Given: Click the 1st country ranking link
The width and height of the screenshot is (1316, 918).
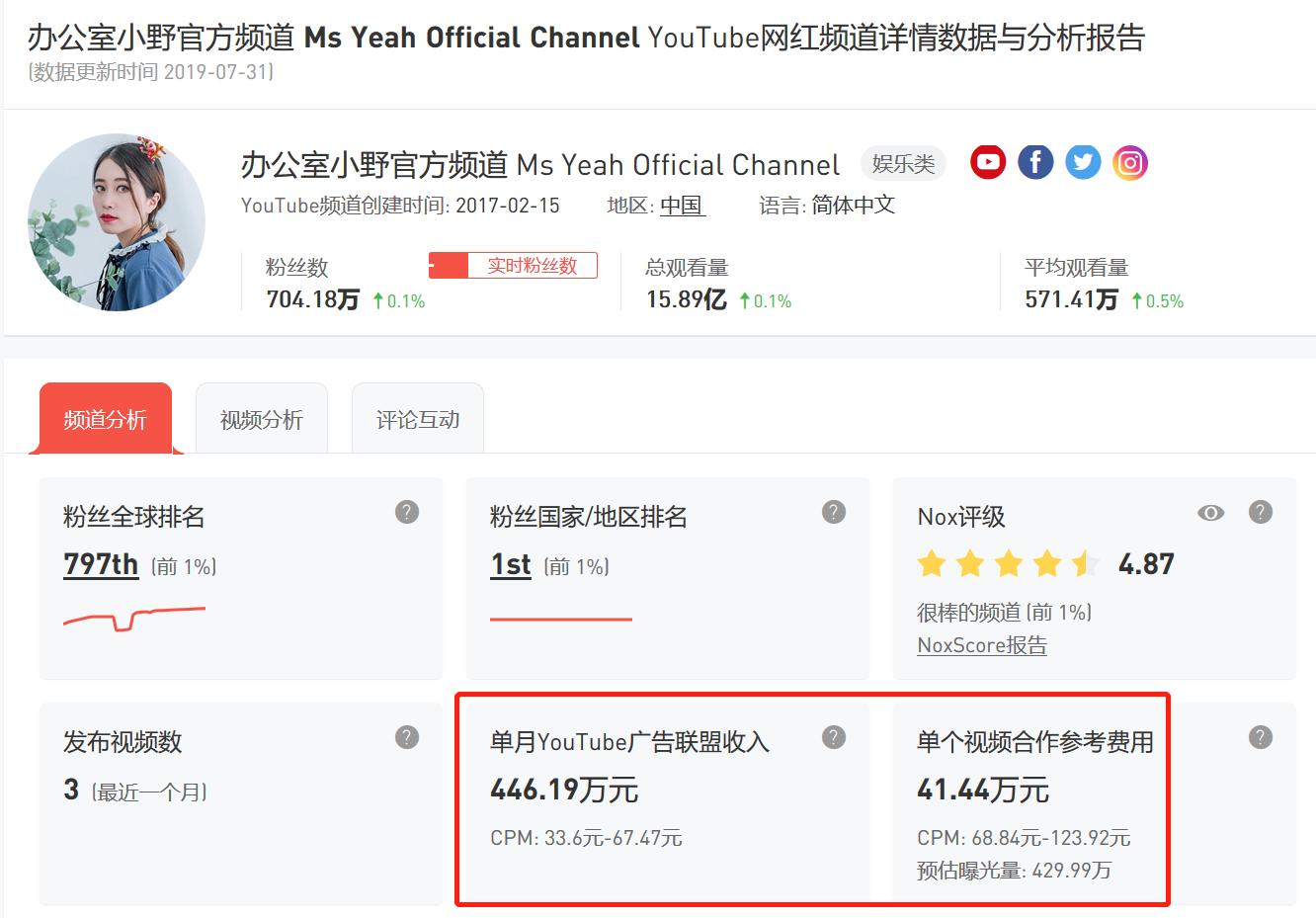Looking at the screenshot, I should (511, 564).
